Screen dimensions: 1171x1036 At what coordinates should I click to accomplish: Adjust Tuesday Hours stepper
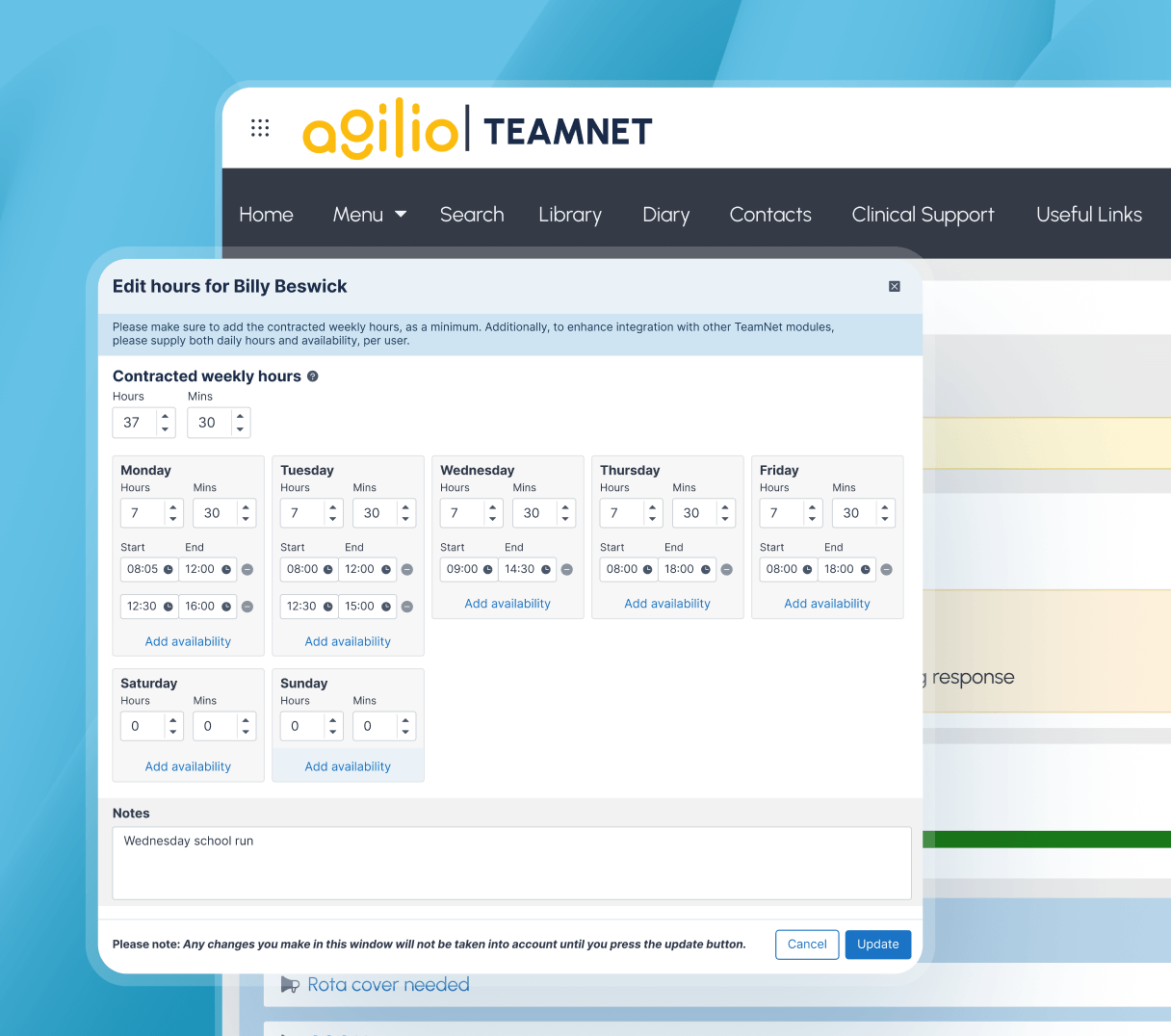coord(333,513)
